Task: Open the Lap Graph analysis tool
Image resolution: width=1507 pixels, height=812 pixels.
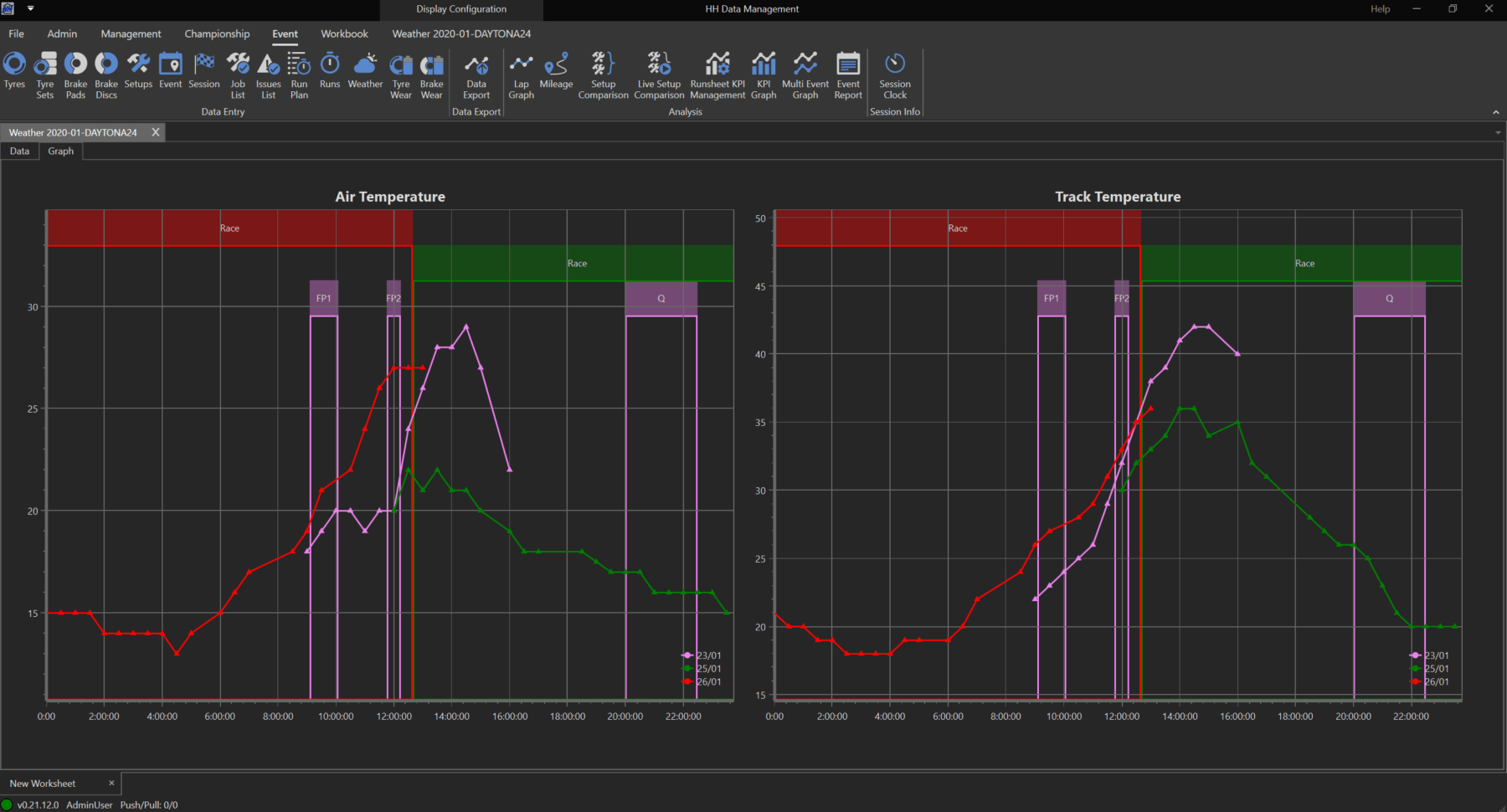Action: [521, 75]
